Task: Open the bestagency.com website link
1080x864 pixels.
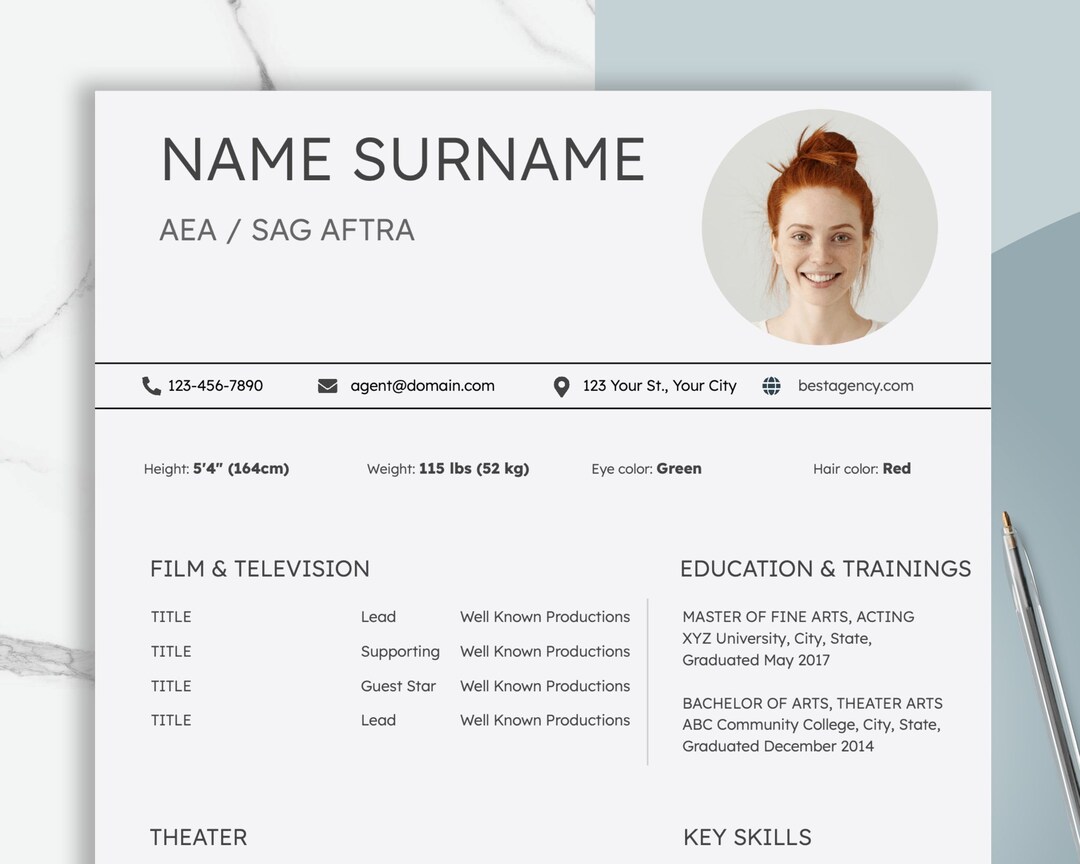Action: (855, 385)
